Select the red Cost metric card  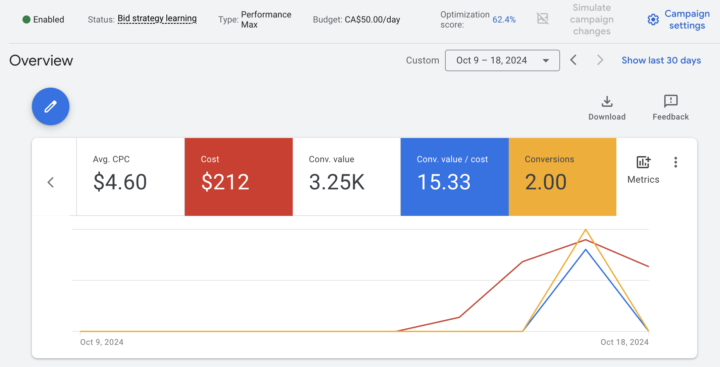click(239, 177)
